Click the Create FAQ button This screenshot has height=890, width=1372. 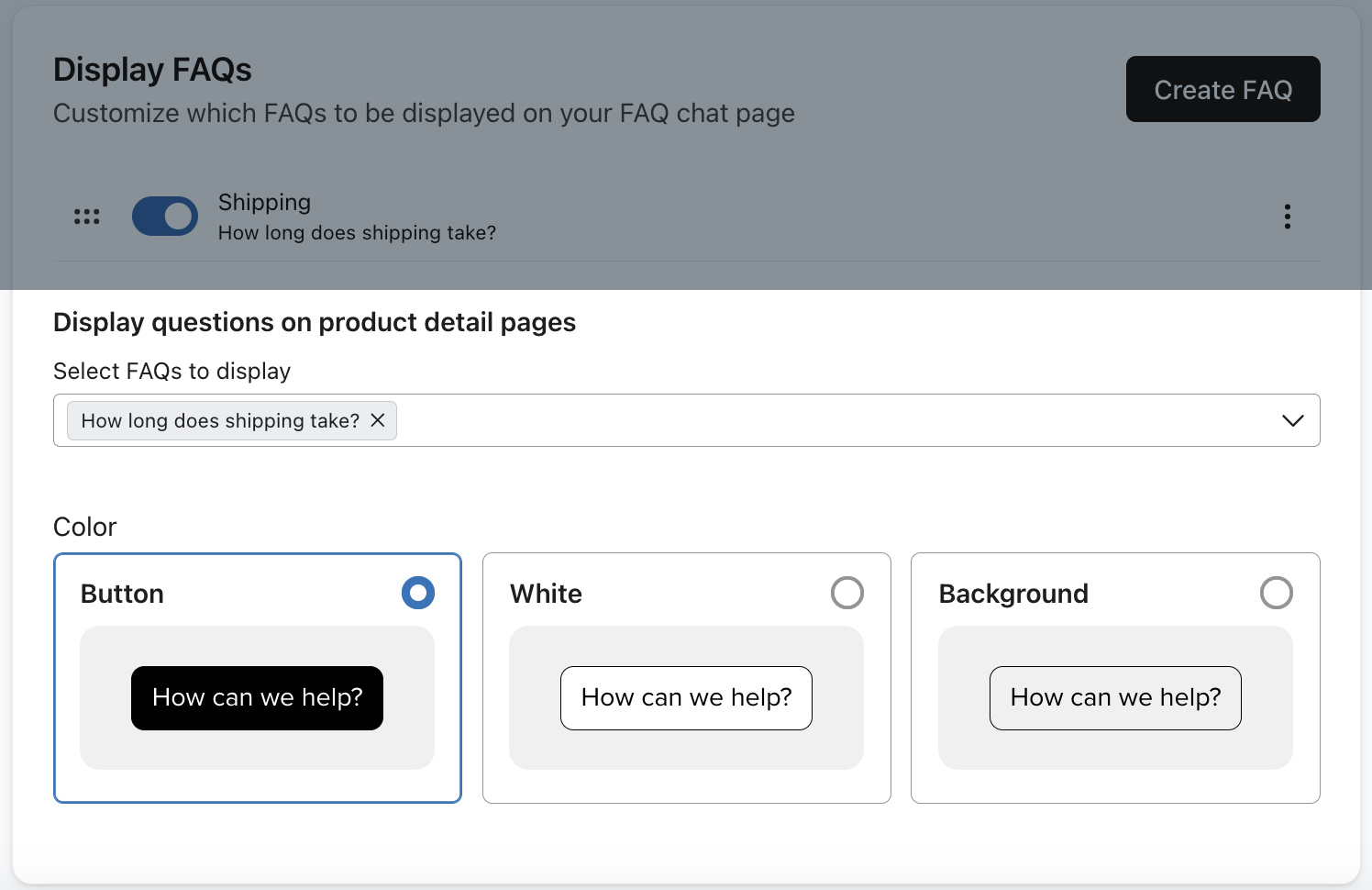1223,89
